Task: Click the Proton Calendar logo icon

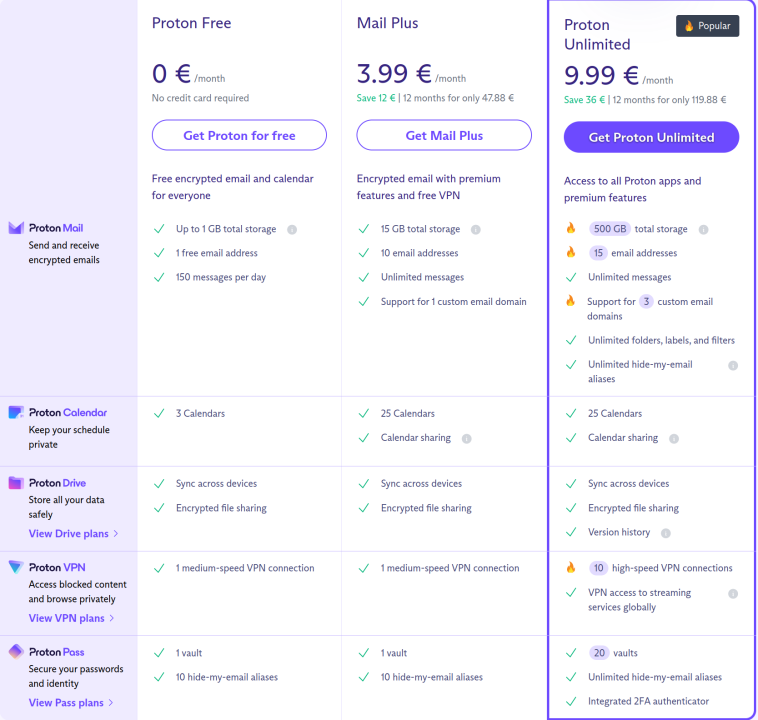Action: 16,412
